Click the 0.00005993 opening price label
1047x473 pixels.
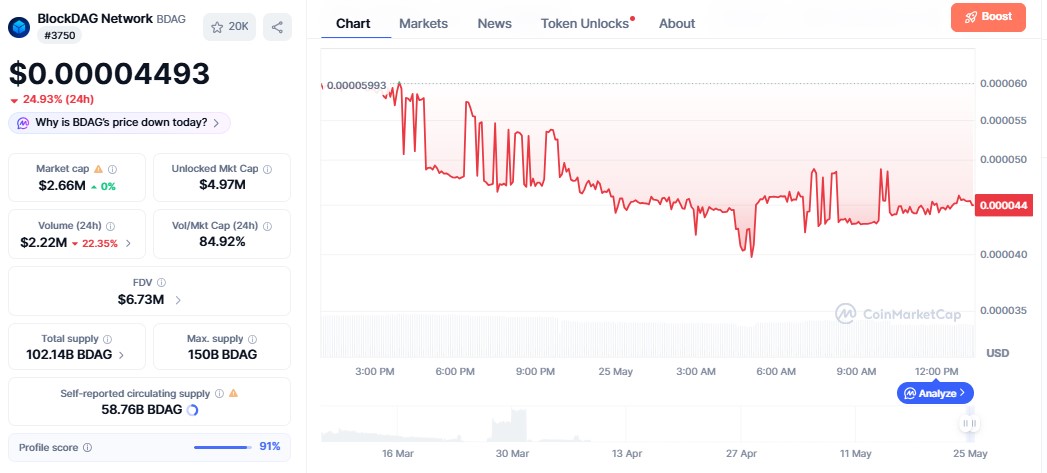pos(356,86)
